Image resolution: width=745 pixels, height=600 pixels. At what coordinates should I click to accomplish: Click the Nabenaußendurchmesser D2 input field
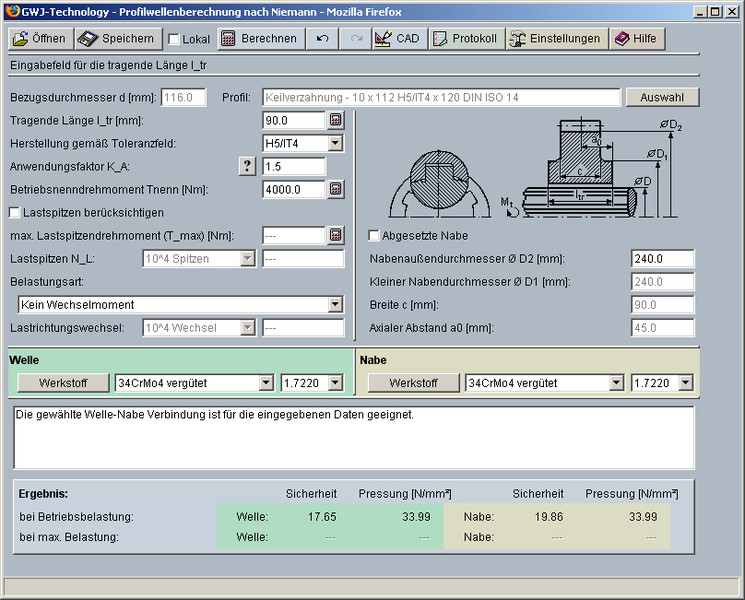(662, 259)
